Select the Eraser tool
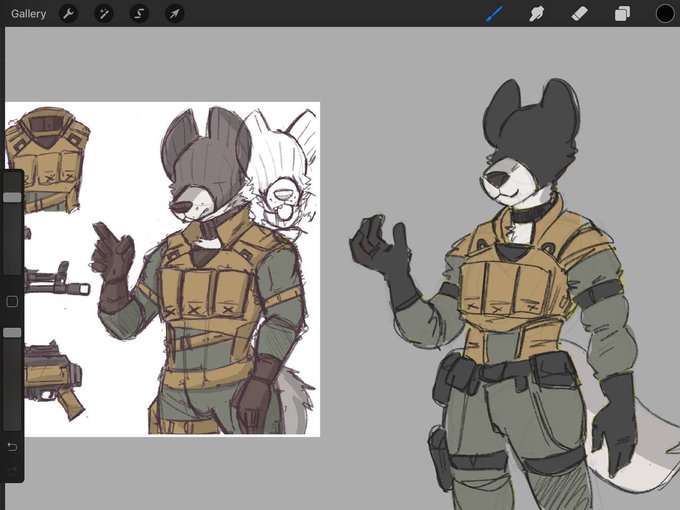 (579, 14)
